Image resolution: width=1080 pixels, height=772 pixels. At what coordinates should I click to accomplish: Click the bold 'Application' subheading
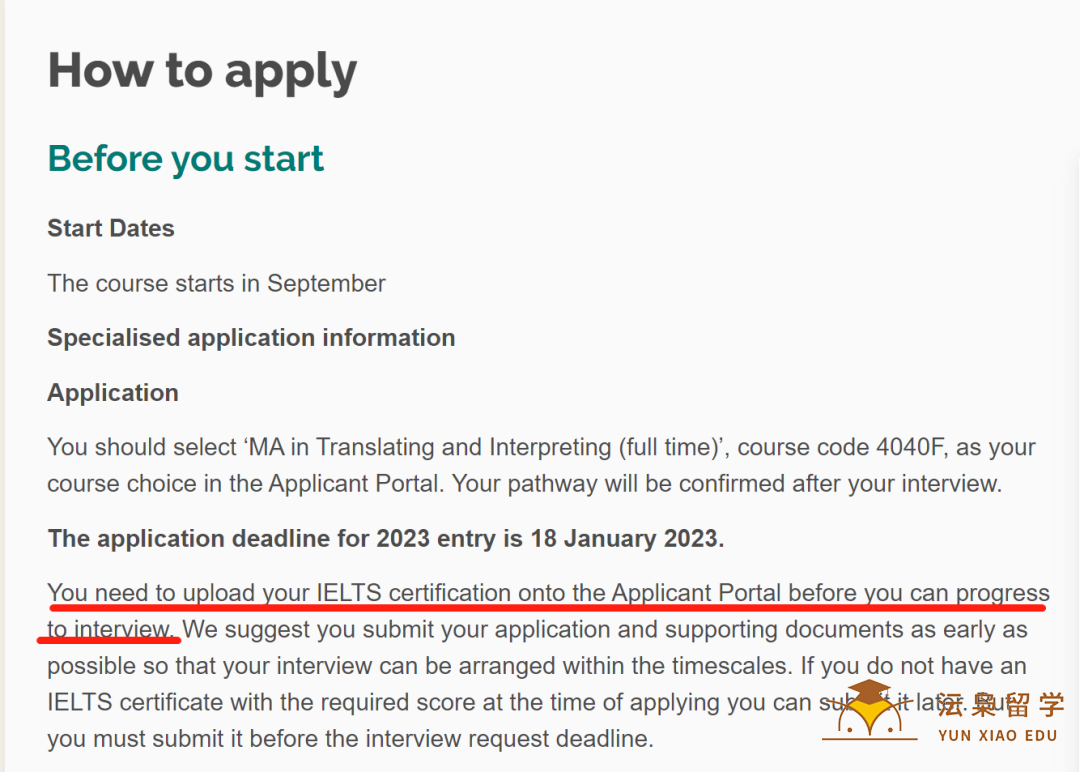[113, 393]
